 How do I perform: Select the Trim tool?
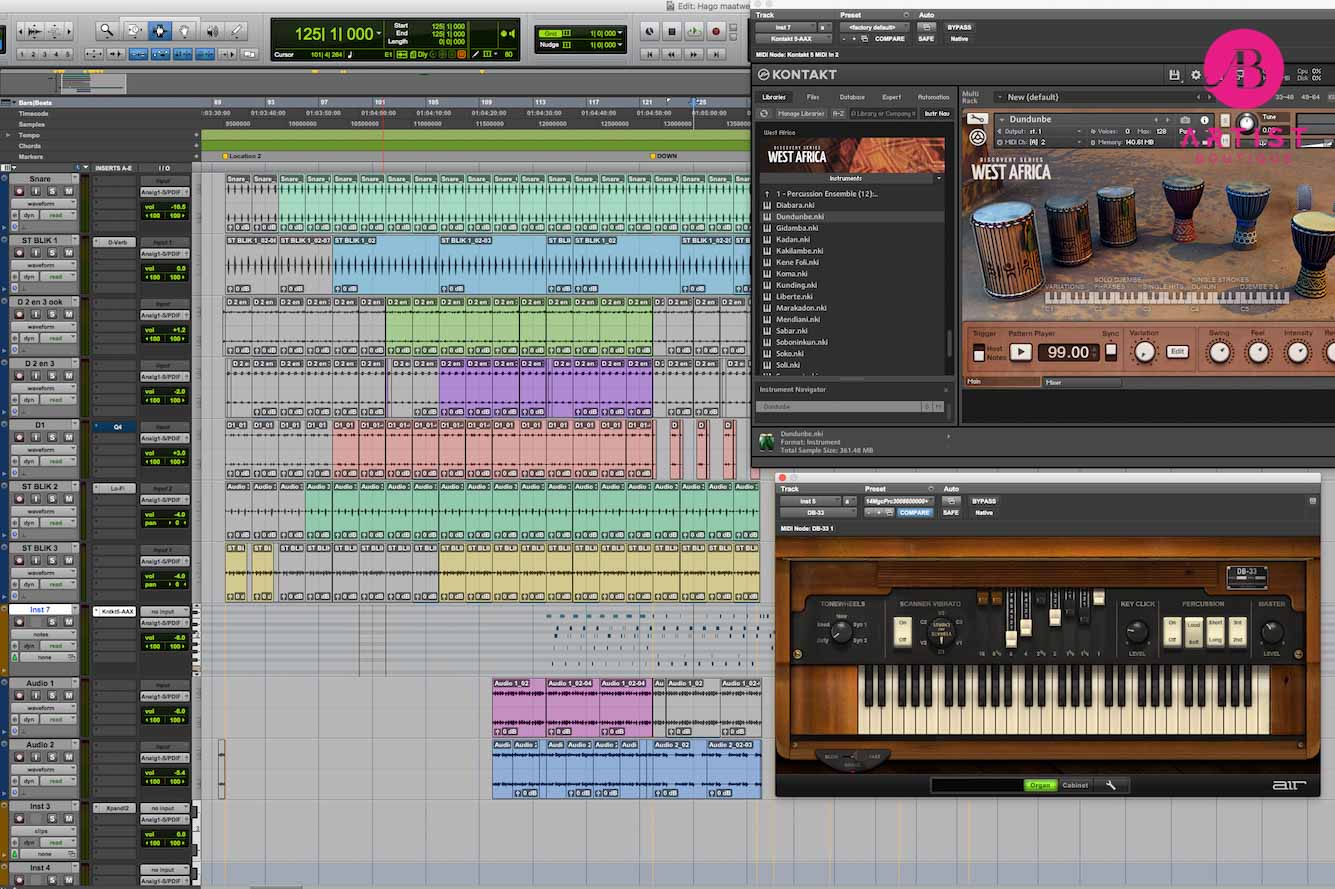133,31
